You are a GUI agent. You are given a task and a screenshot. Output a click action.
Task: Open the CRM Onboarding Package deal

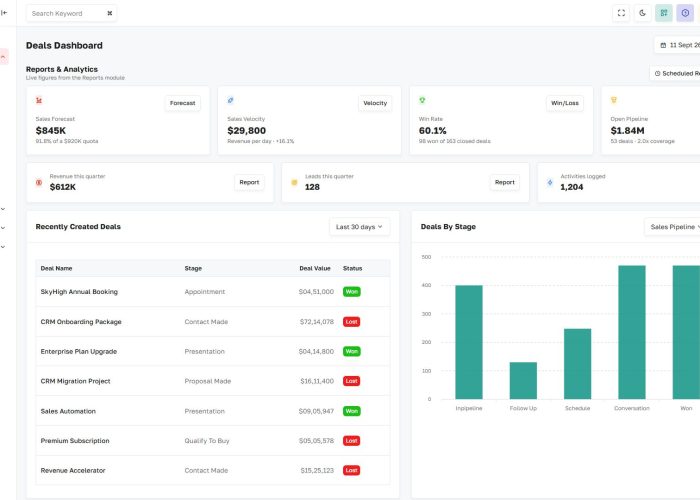click(81, 321)
